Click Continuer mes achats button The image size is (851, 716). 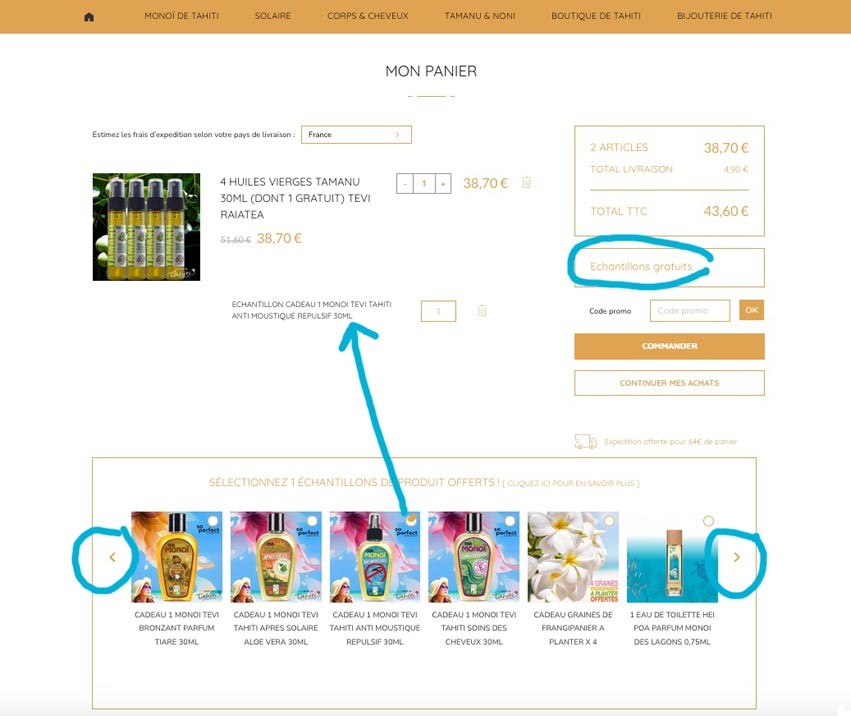click(669, 383)
